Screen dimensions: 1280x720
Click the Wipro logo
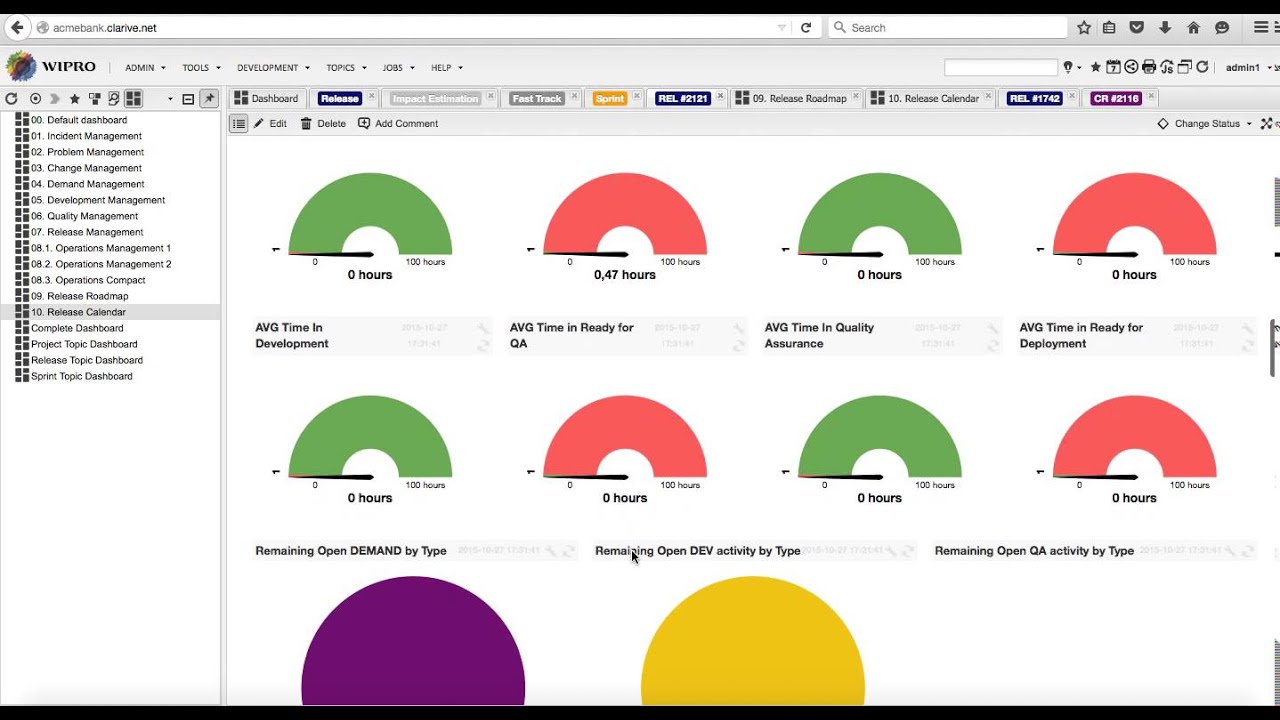coord(51,67)
